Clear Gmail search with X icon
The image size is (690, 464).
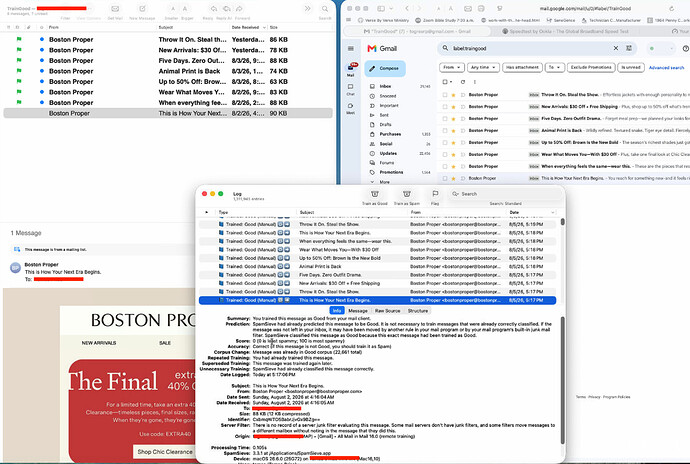616,48
